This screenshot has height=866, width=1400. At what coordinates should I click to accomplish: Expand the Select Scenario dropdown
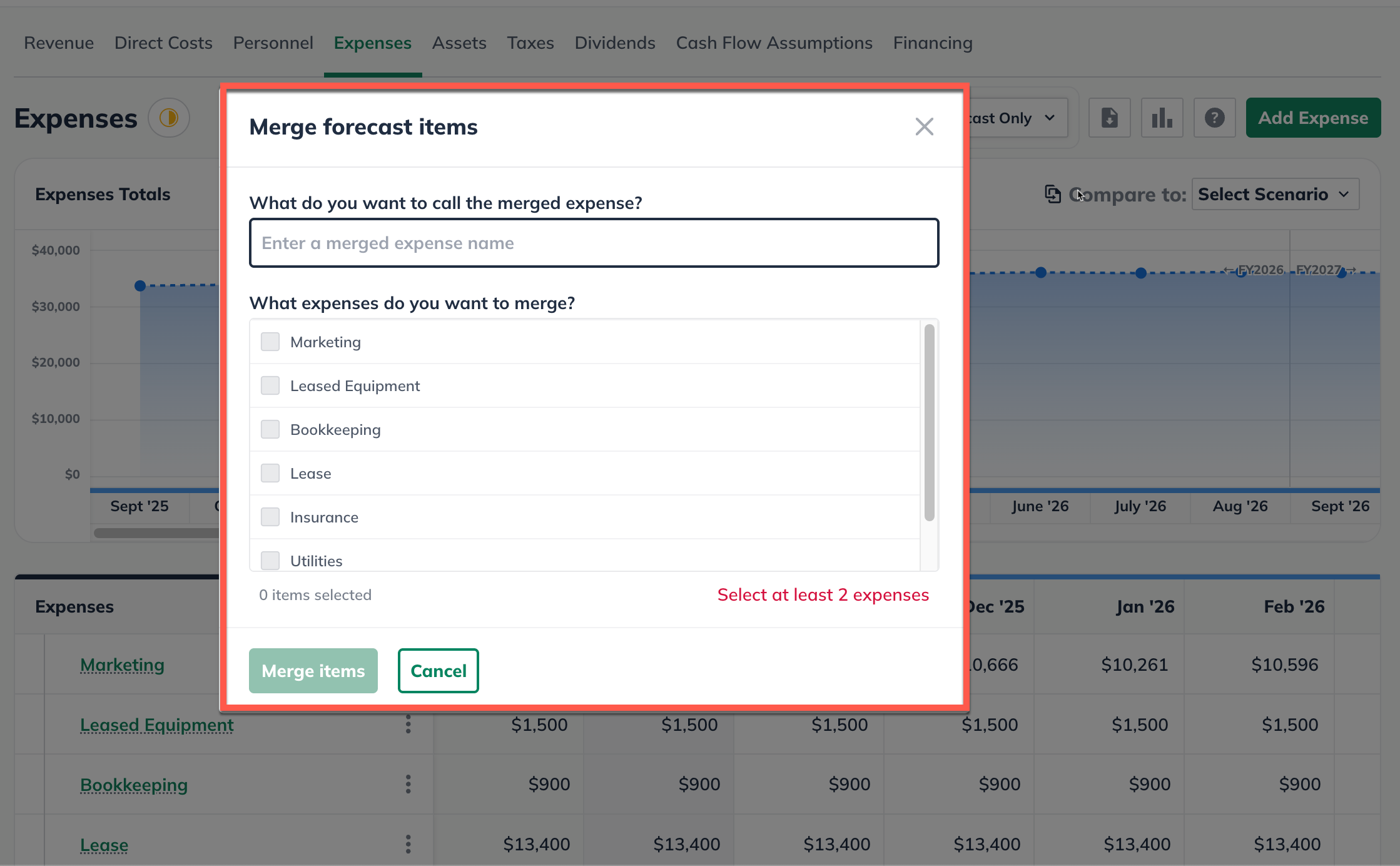1275,194
